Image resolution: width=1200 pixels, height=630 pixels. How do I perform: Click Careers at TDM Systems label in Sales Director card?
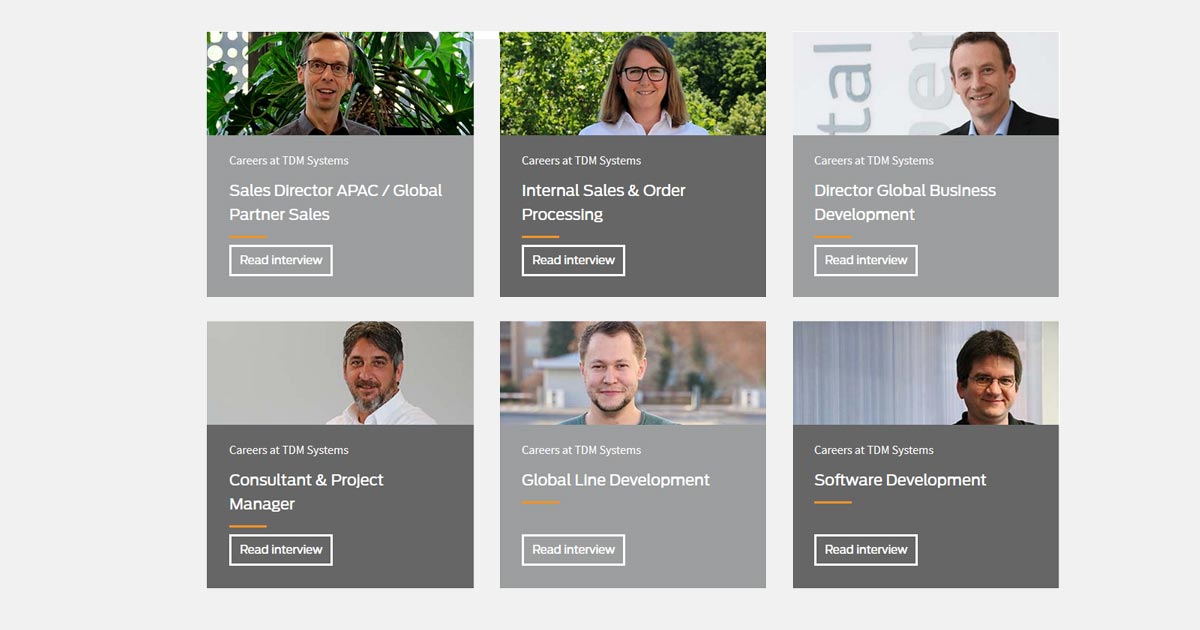point(289,160)
